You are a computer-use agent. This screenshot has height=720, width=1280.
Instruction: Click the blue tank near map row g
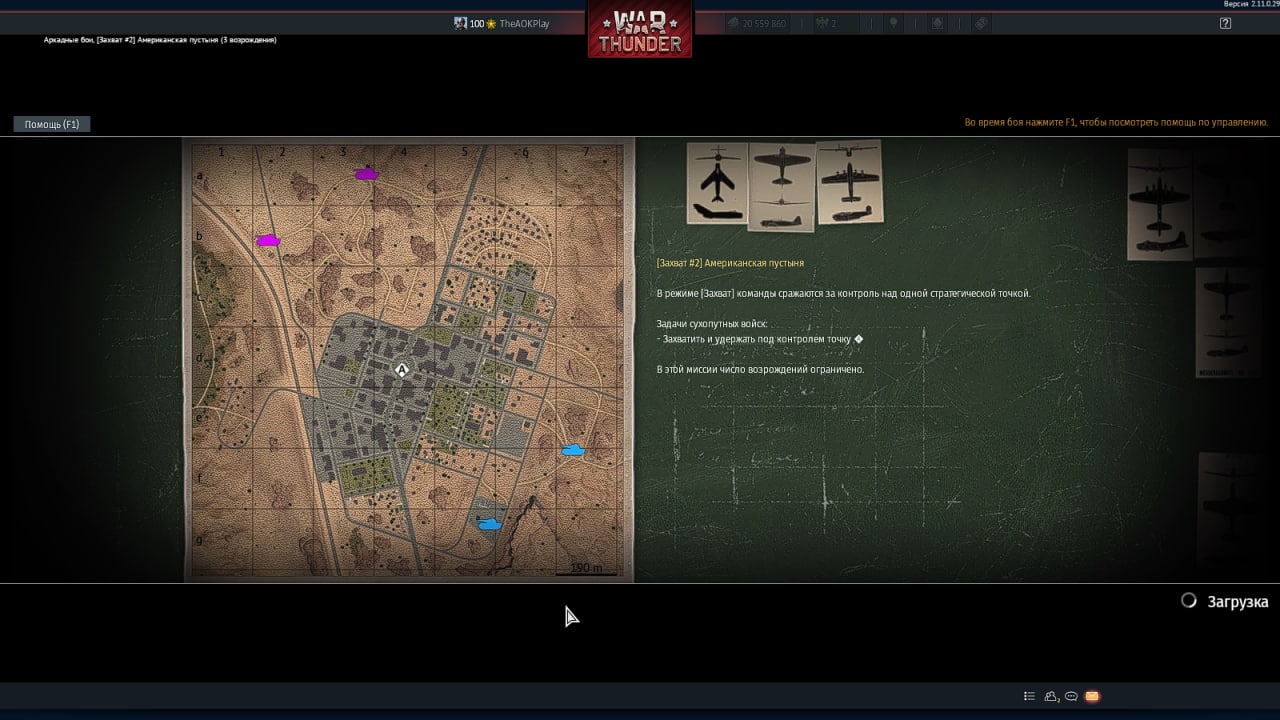(489, 524)
